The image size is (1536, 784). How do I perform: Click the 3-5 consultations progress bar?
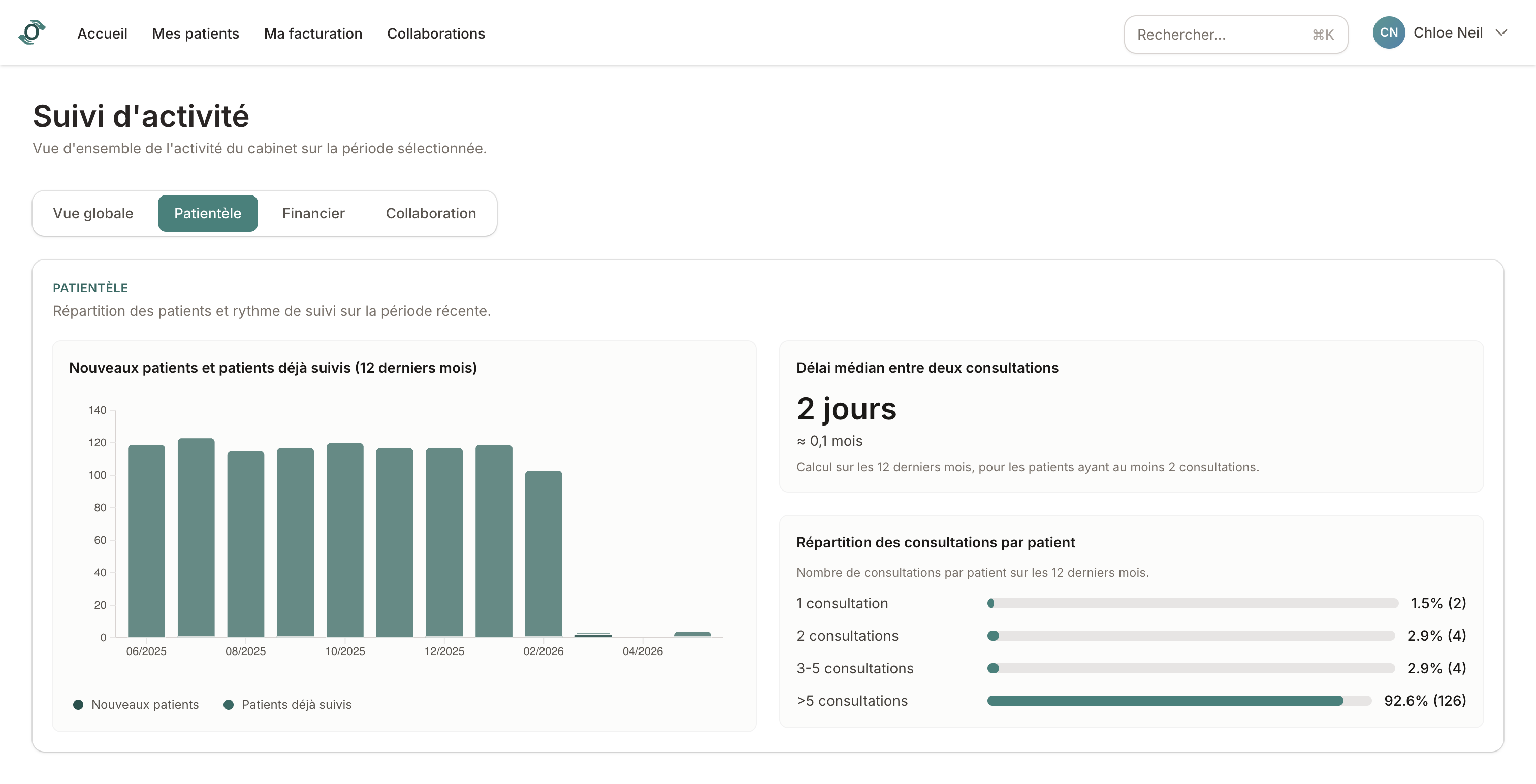pyautogui.click(x=1191, y=668)
